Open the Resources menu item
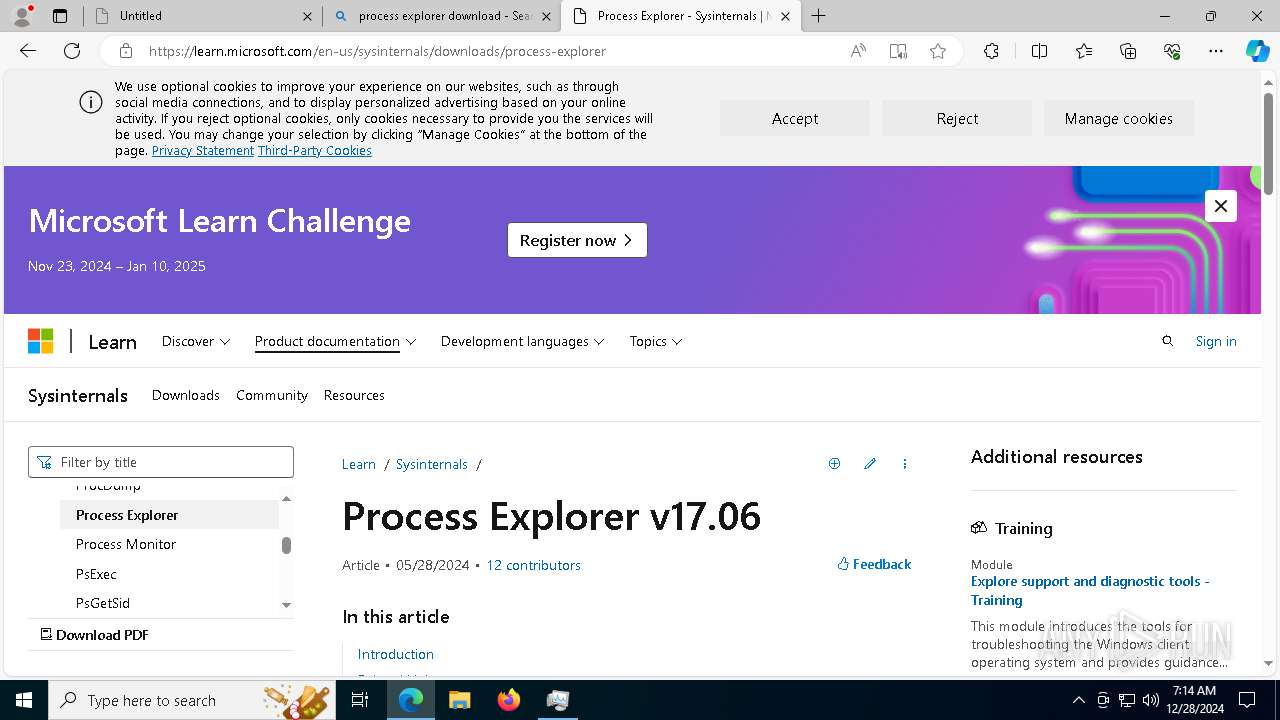 coord(354,395)
